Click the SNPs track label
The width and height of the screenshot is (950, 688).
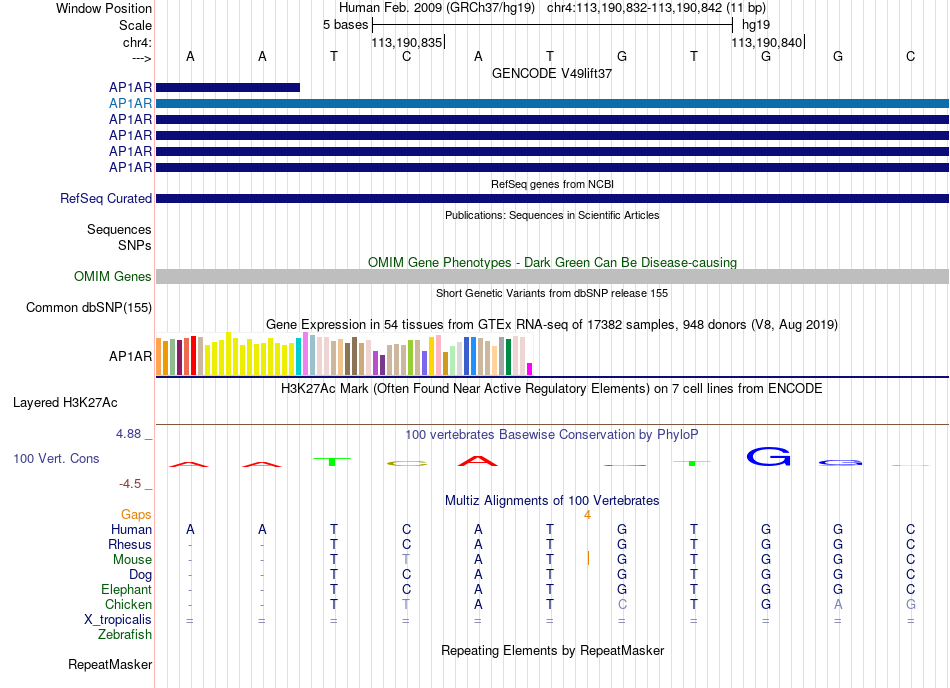pyautogui.click(x=135, y=245)
